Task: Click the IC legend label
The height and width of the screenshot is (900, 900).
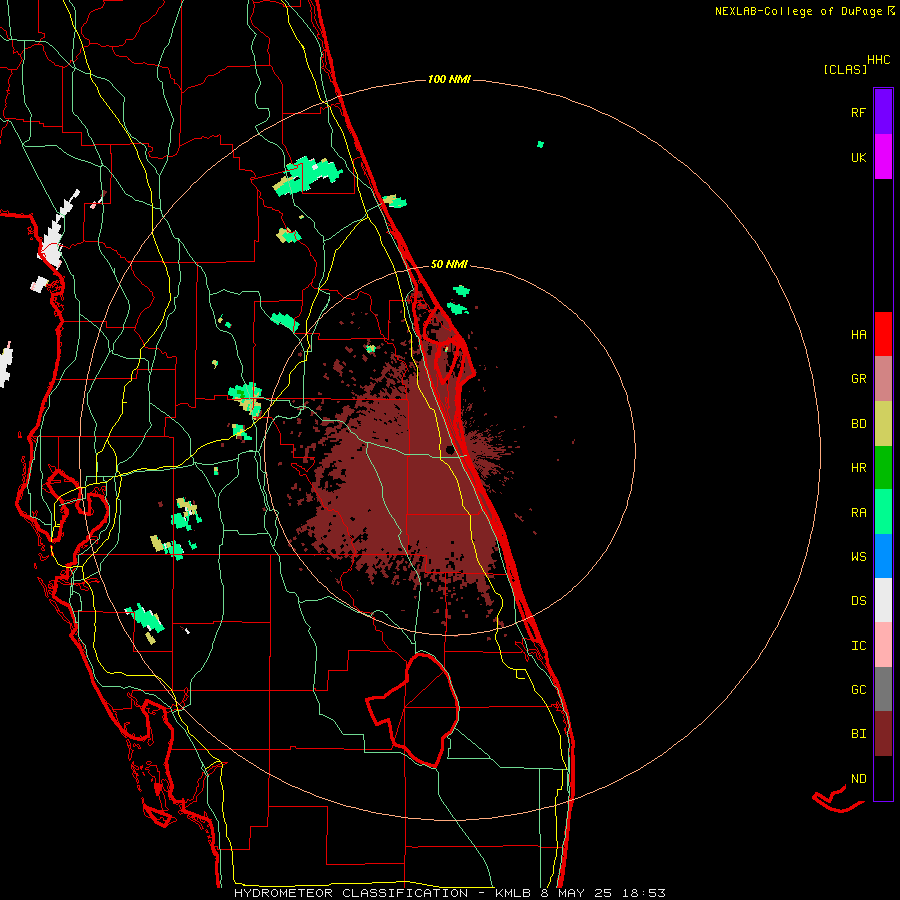Action: click(858, 646)
